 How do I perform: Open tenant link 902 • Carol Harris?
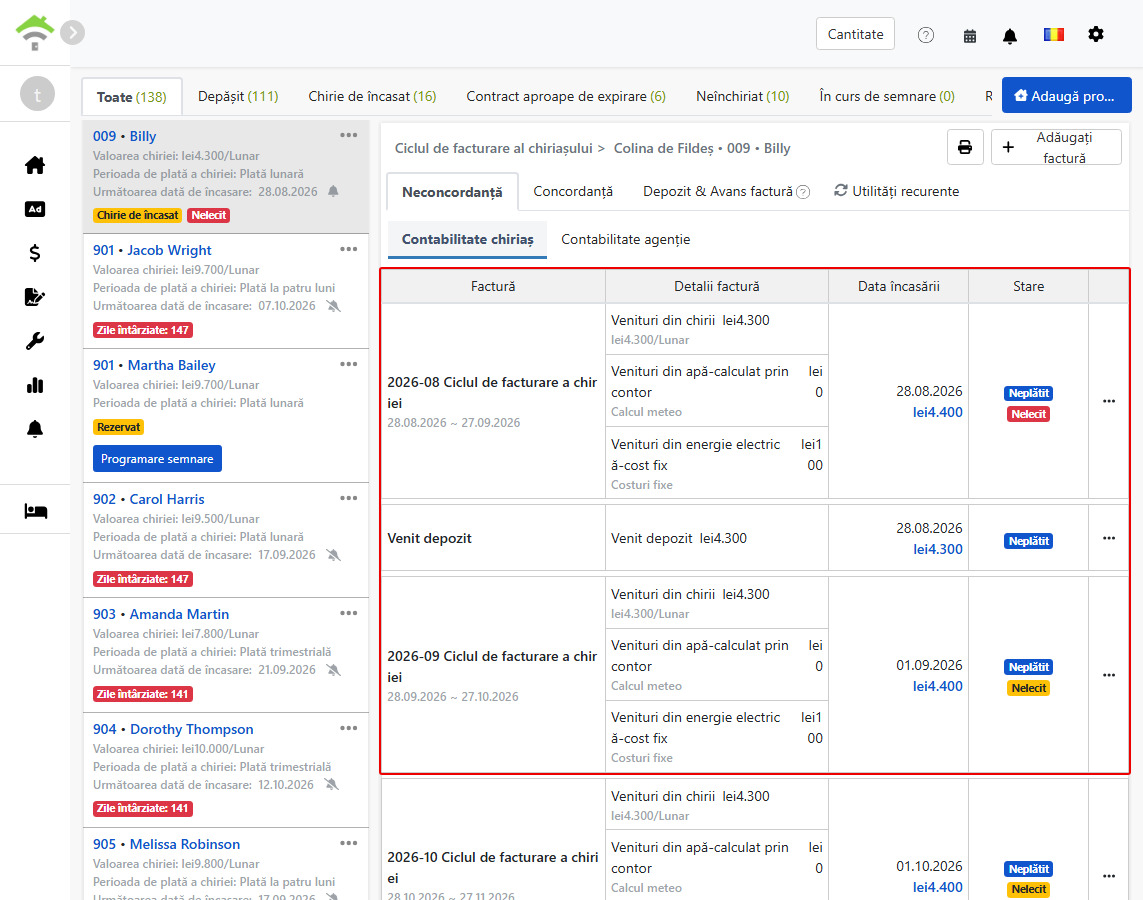click(149, 499)
